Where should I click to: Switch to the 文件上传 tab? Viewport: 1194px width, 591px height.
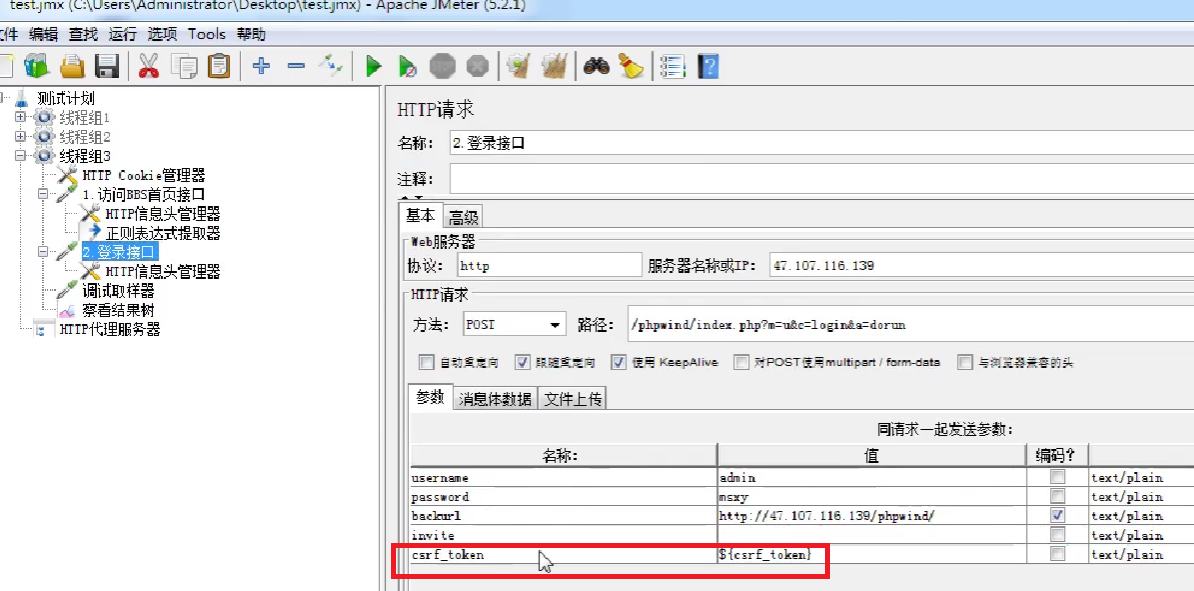click(x=573, y=398)
